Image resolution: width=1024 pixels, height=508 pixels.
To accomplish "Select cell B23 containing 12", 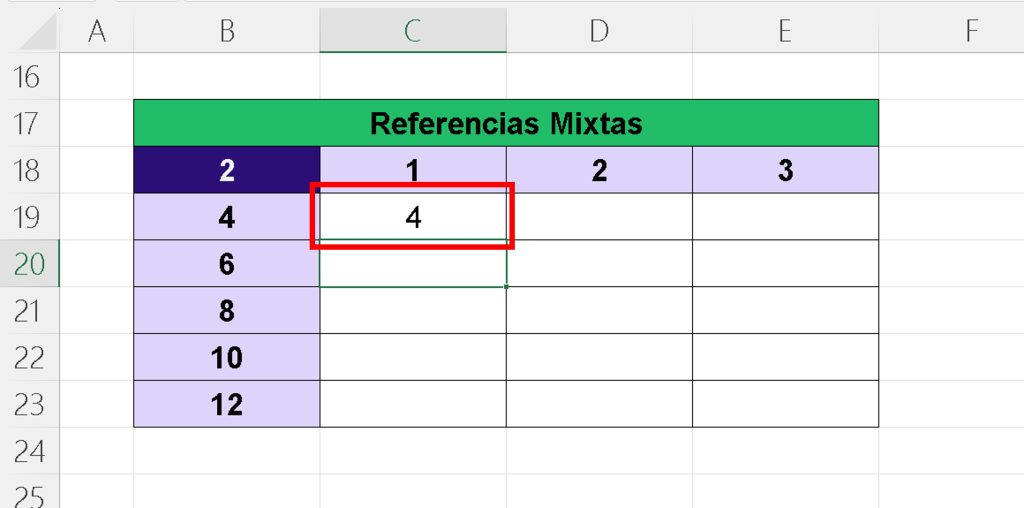I will [227, 404].
